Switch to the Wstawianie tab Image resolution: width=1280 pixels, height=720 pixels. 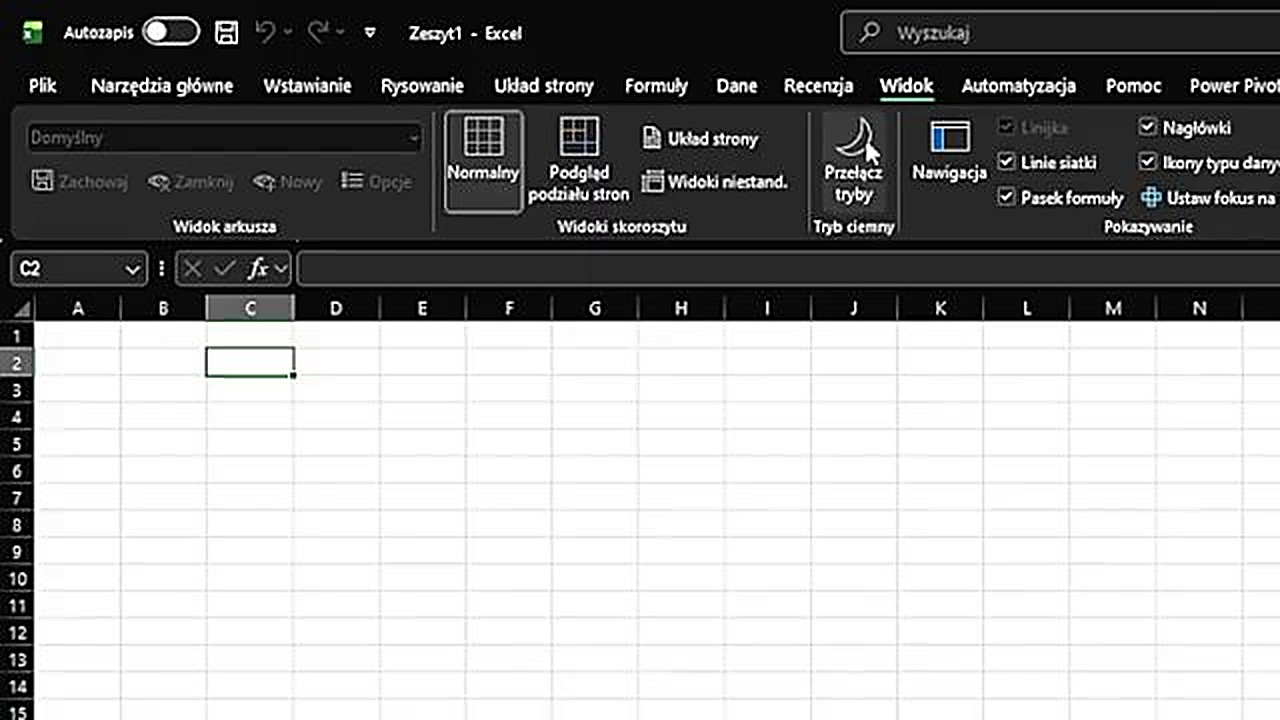pos(307,86)
